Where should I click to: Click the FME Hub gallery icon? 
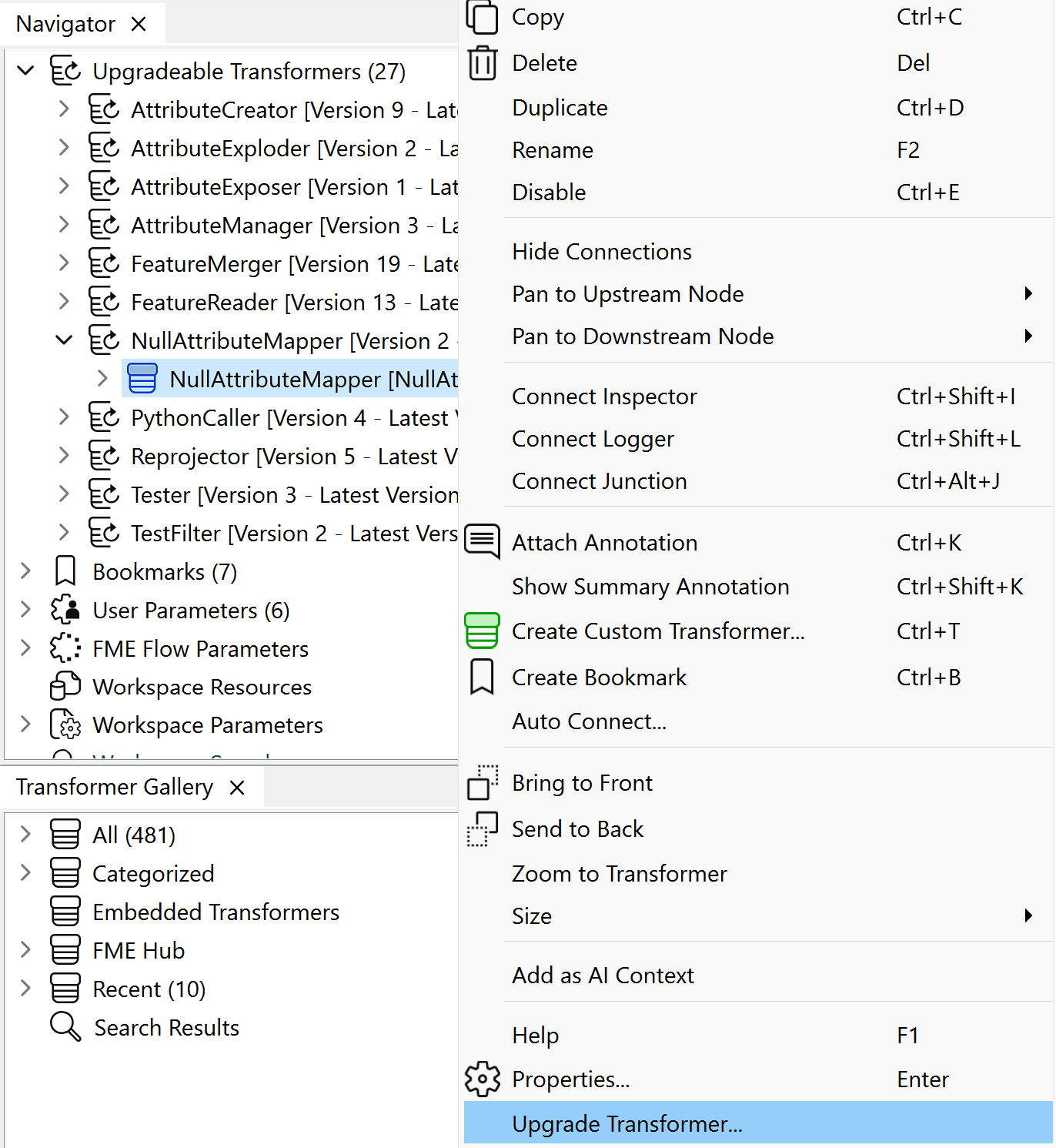point(65,950)
